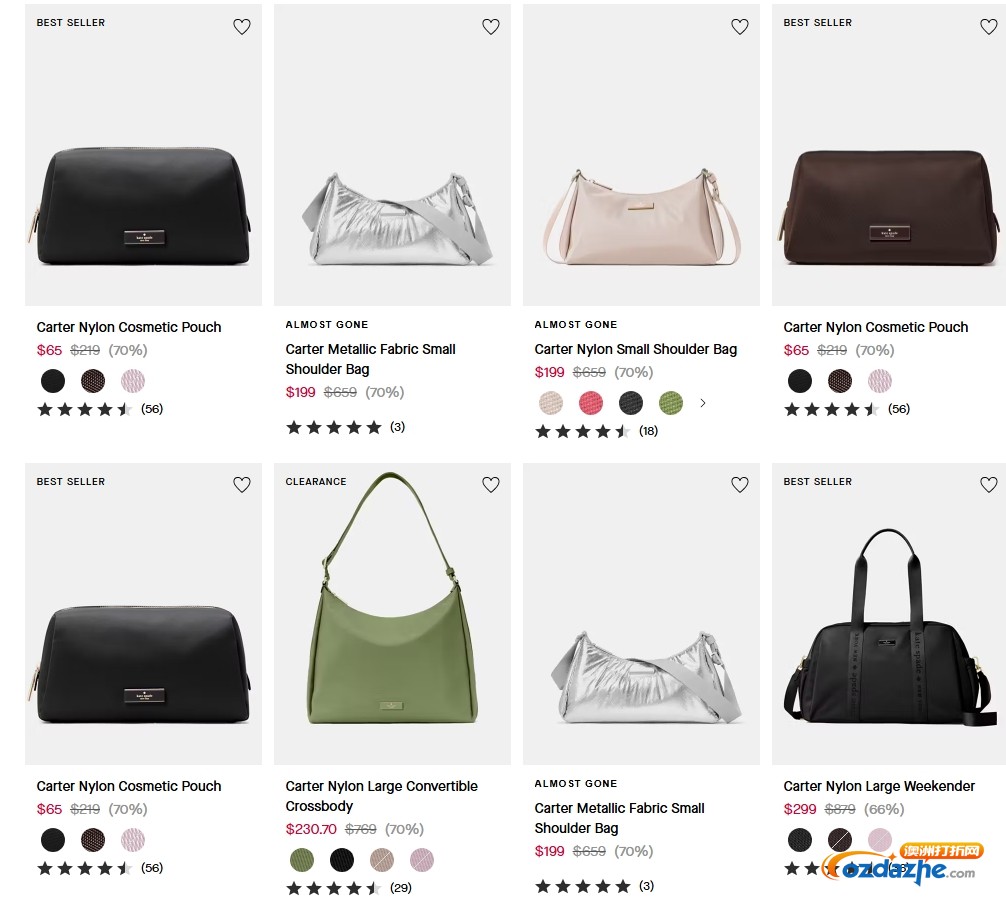Click the star rating of the green crossbody
1006x898 pixels.
335,886
